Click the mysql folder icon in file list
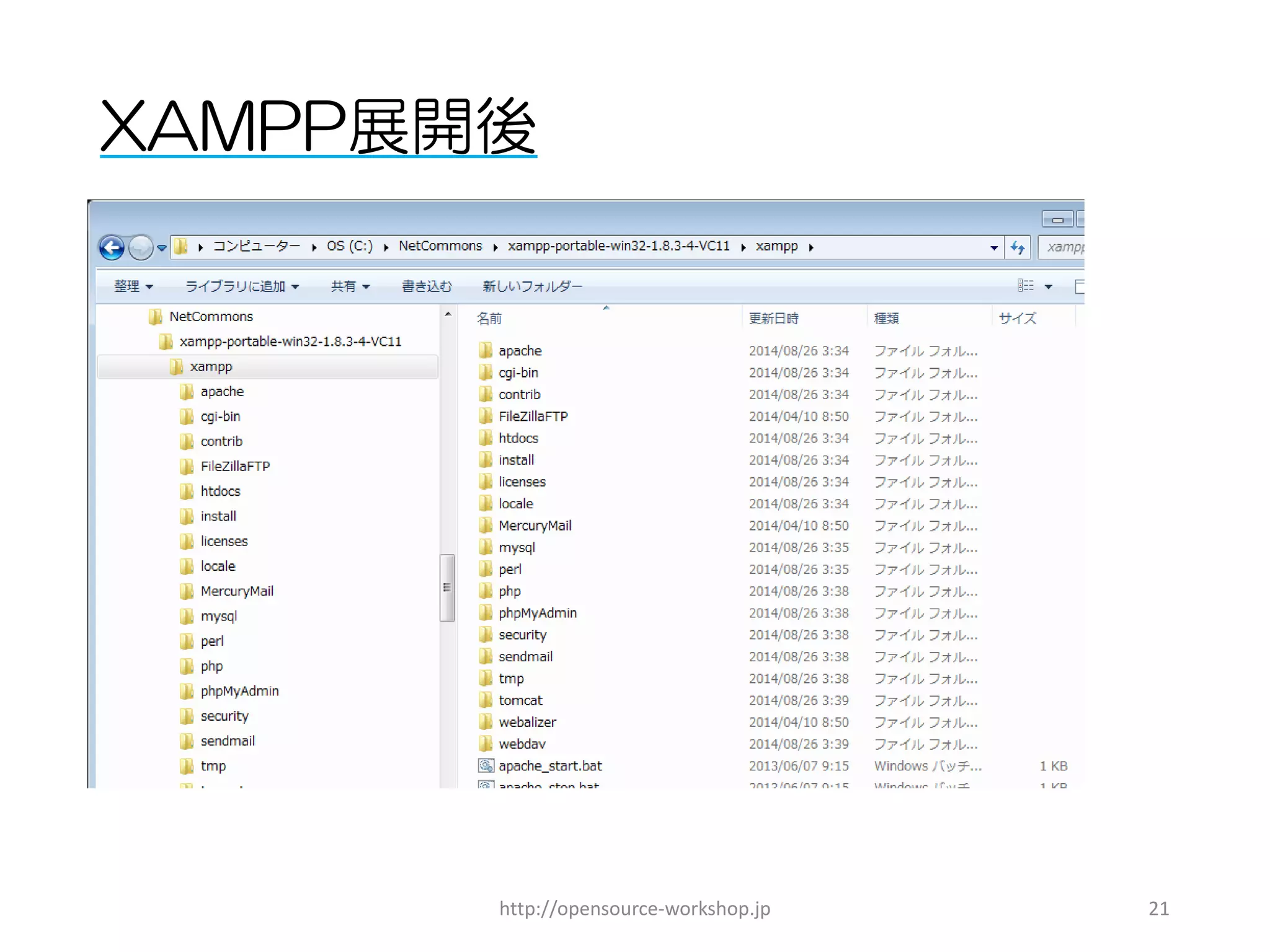 click(x=486, y=547)
